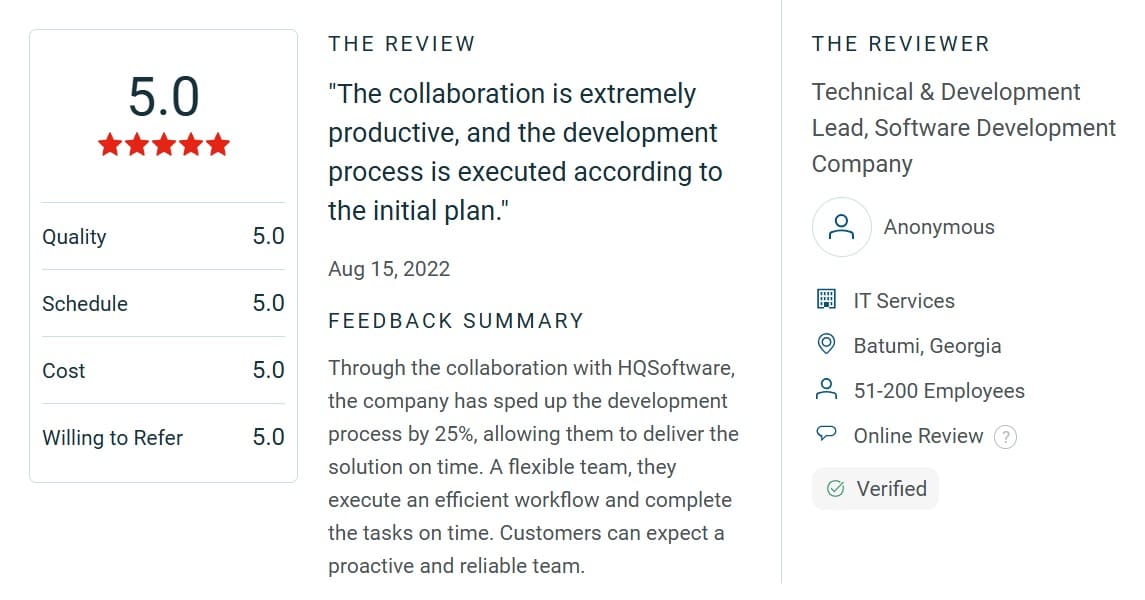
Task: Select the Quality score row
Action: point(163,237)
